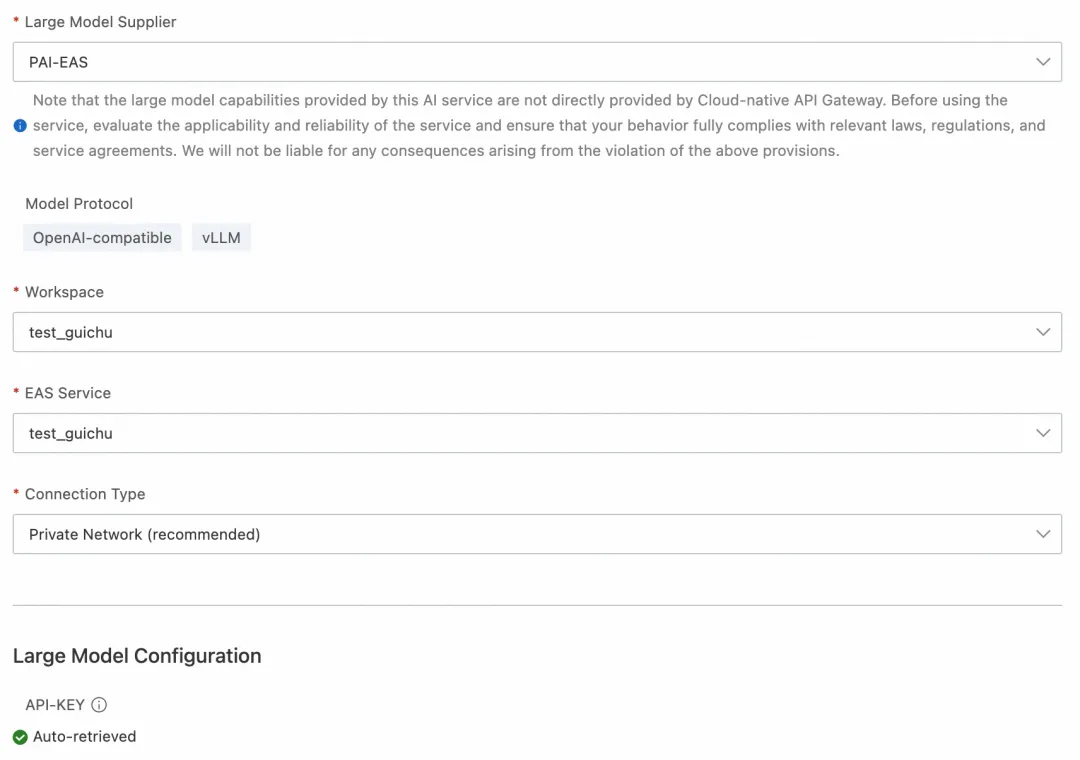Click the green Auto-retrieved check icon

(x=20, y=737)
